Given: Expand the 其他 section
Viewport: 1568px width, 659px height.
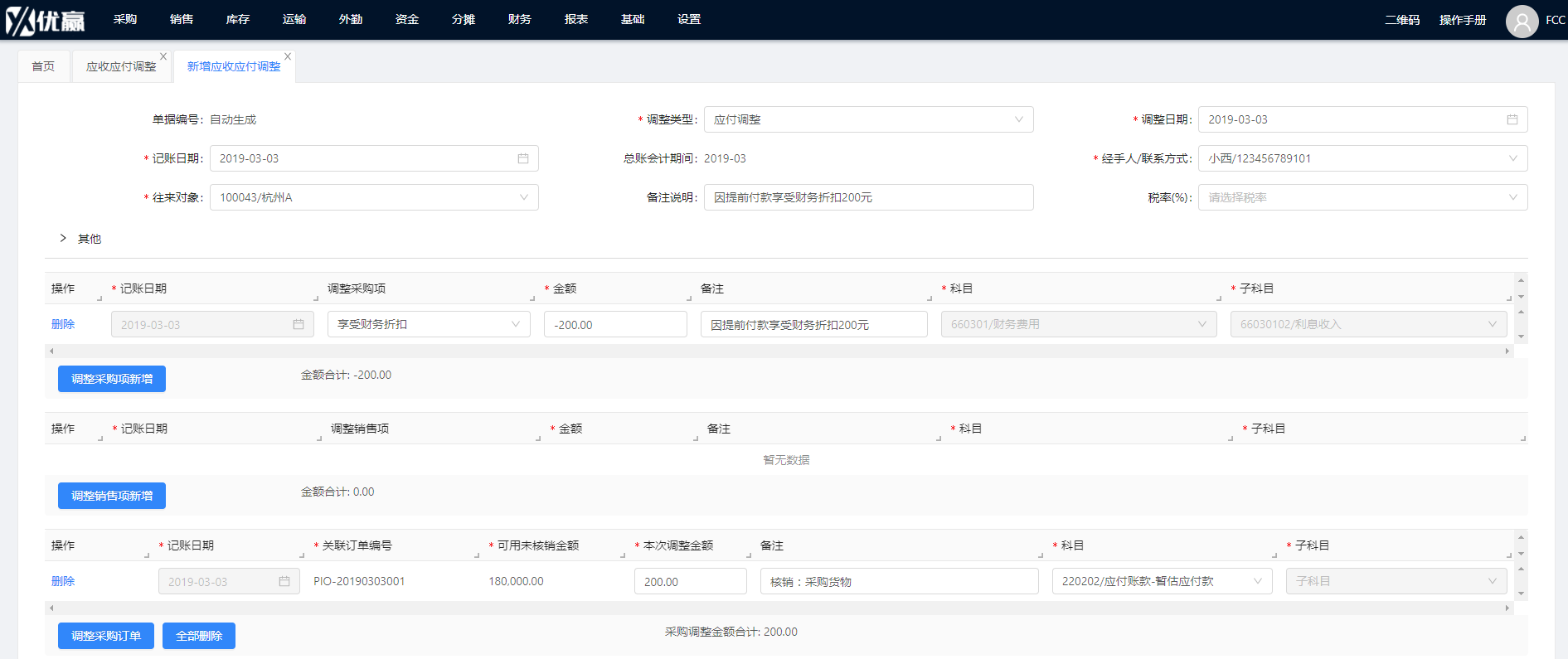Looking at the screenshot, I should [x=63, y=238].
